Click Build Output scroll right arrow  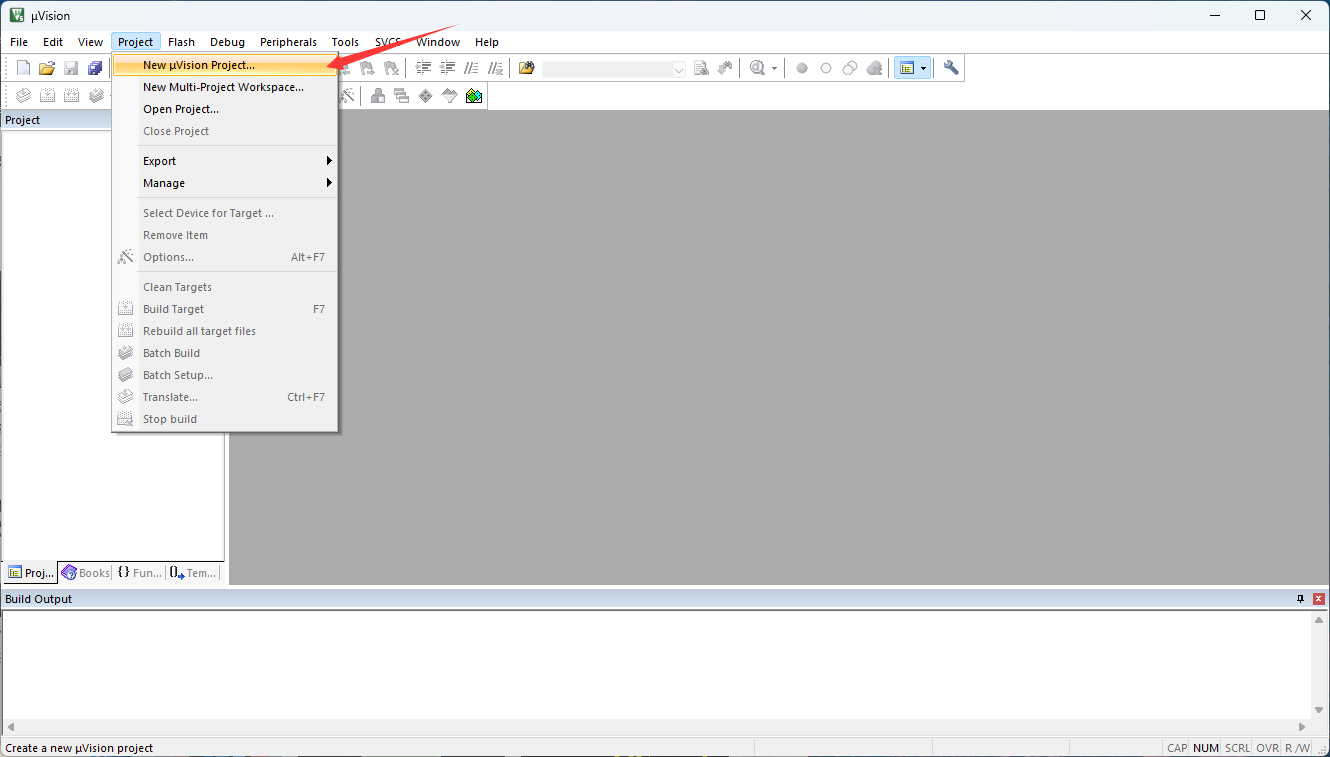coord(1302,727)
